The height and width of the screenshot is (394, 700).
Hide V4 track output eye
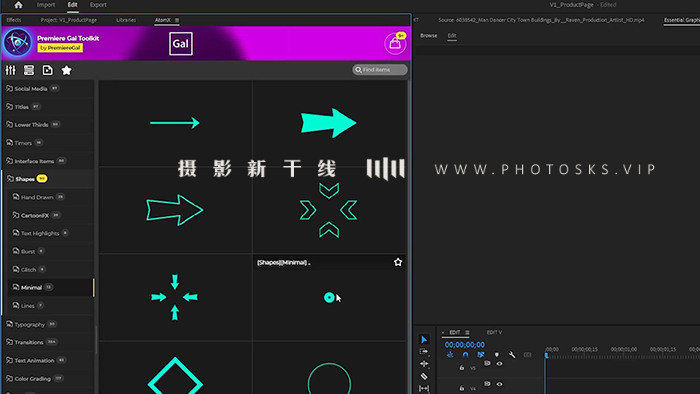click(x=500, y=384)
